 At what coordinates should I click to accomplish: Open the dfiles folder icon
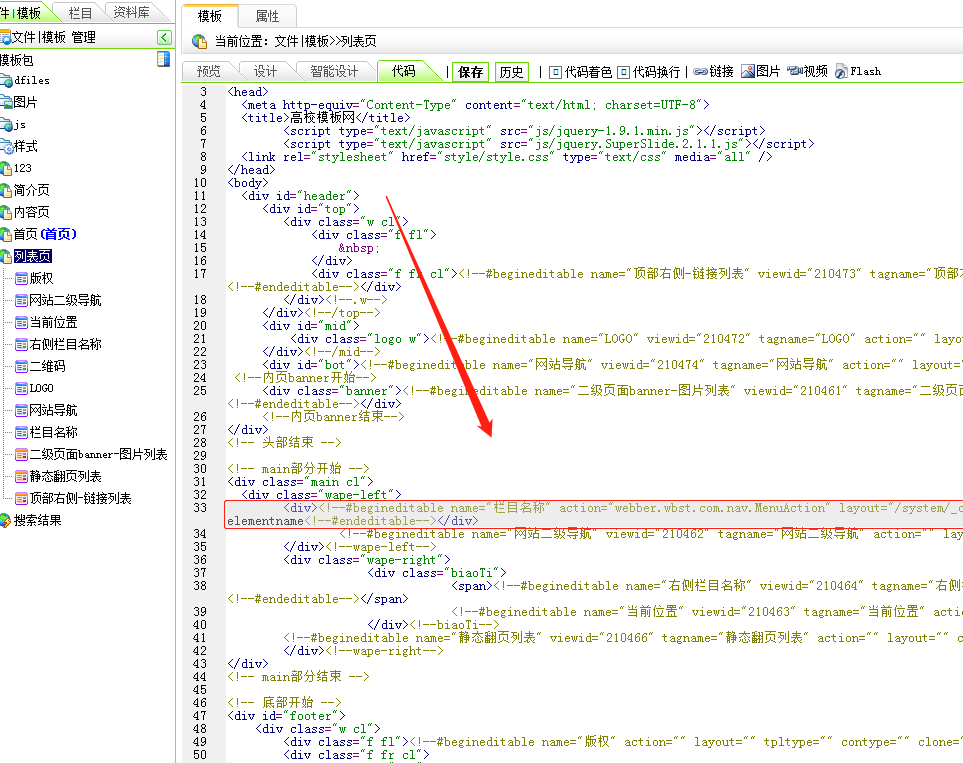click(x=6, y=81)
